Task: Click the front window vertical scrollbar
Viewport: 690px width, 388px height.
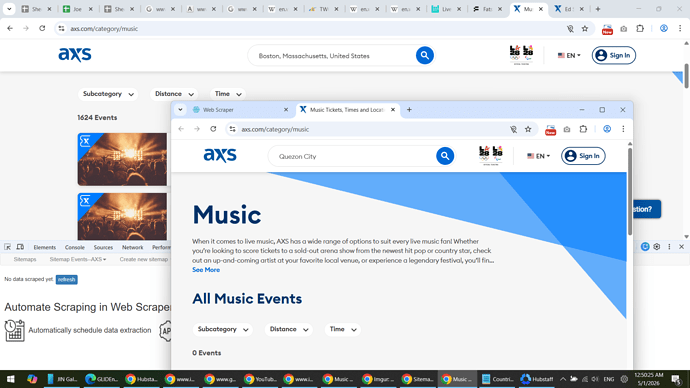Action: click(x=630, y=191)
